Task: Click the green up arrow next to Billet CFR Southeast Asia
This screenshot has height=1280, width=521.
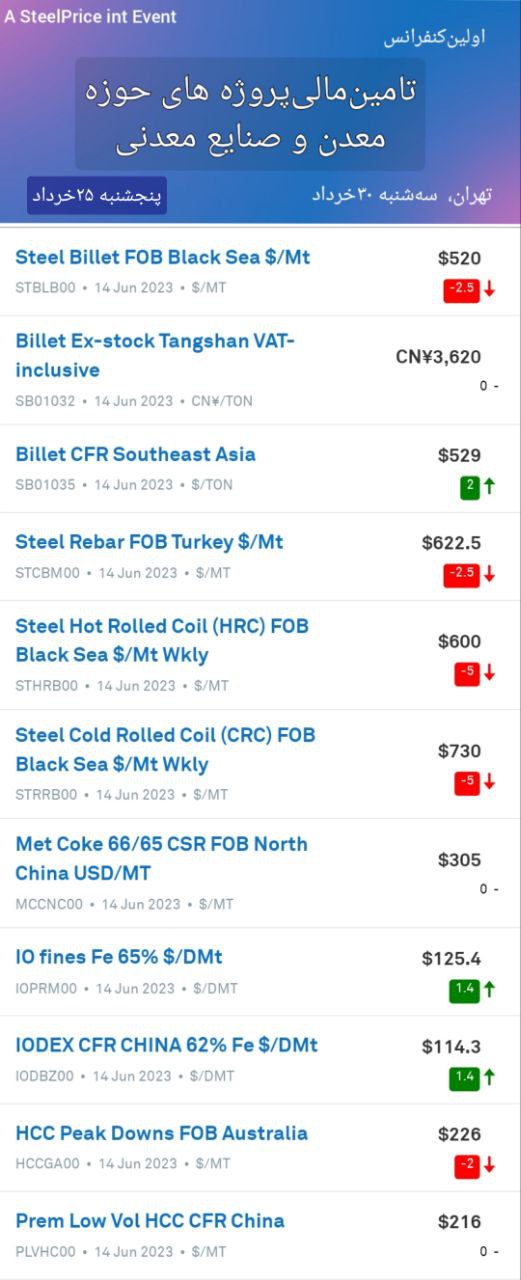Action: pos(490,486)
